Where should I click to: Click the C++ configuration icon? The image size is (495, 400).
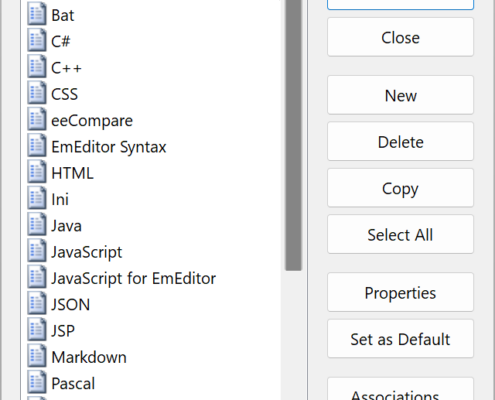(37, 67)
